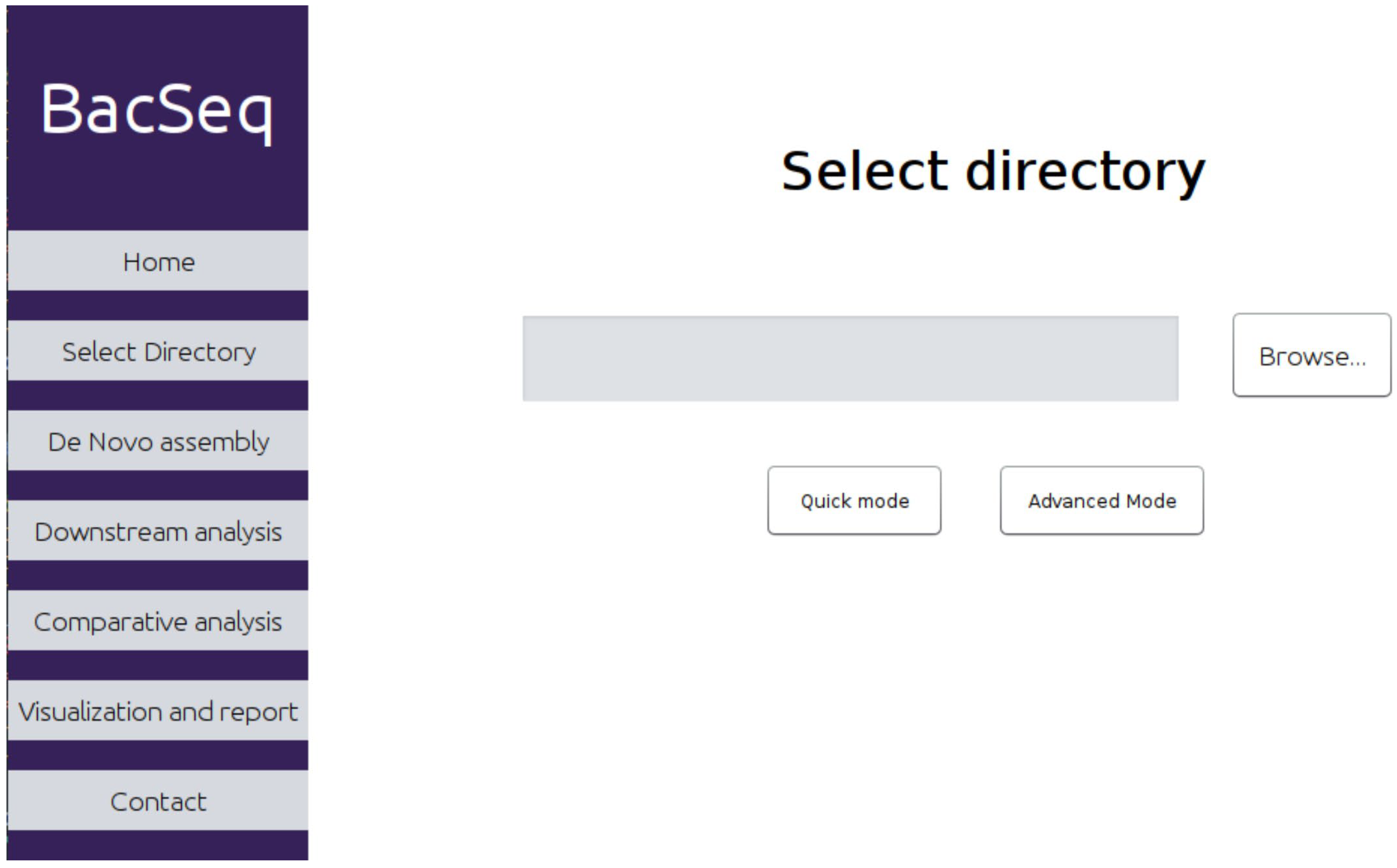
Task: Select Advanced Mode
Action: click(1101, 500)
